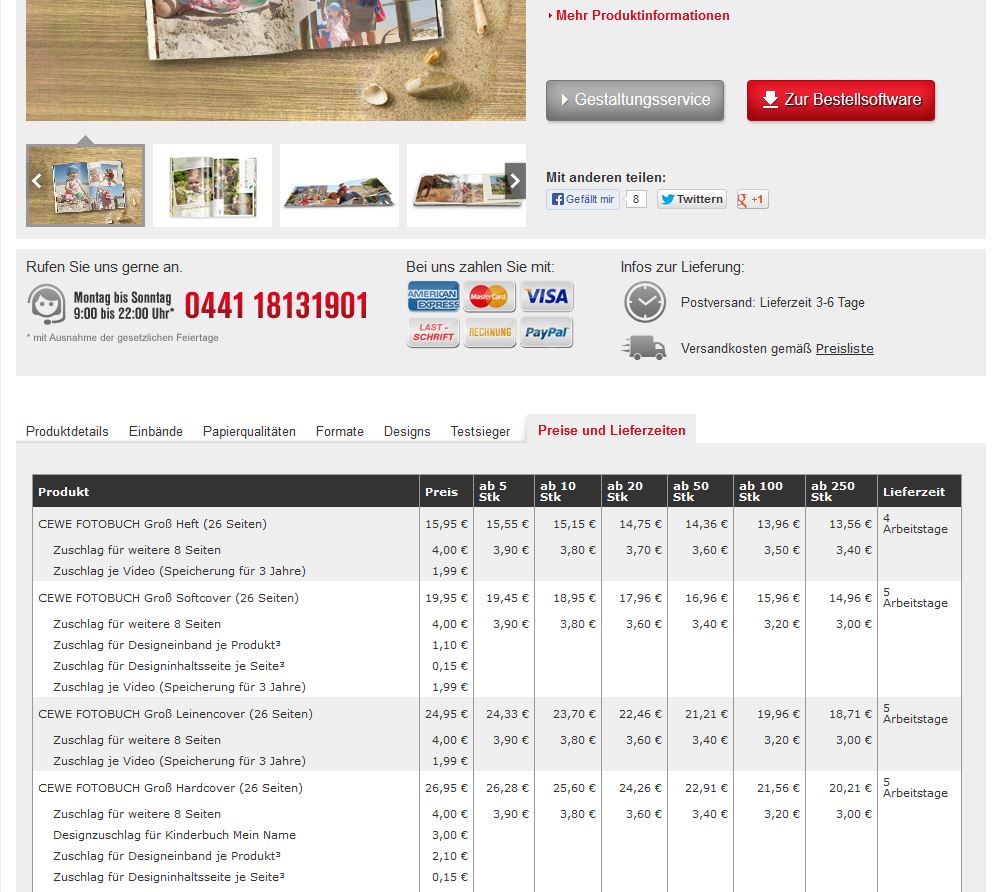This screenshot has width=1000, height=892.
Task: Click Zur Bestellsoftware download button
Action: tap(841, 100)
